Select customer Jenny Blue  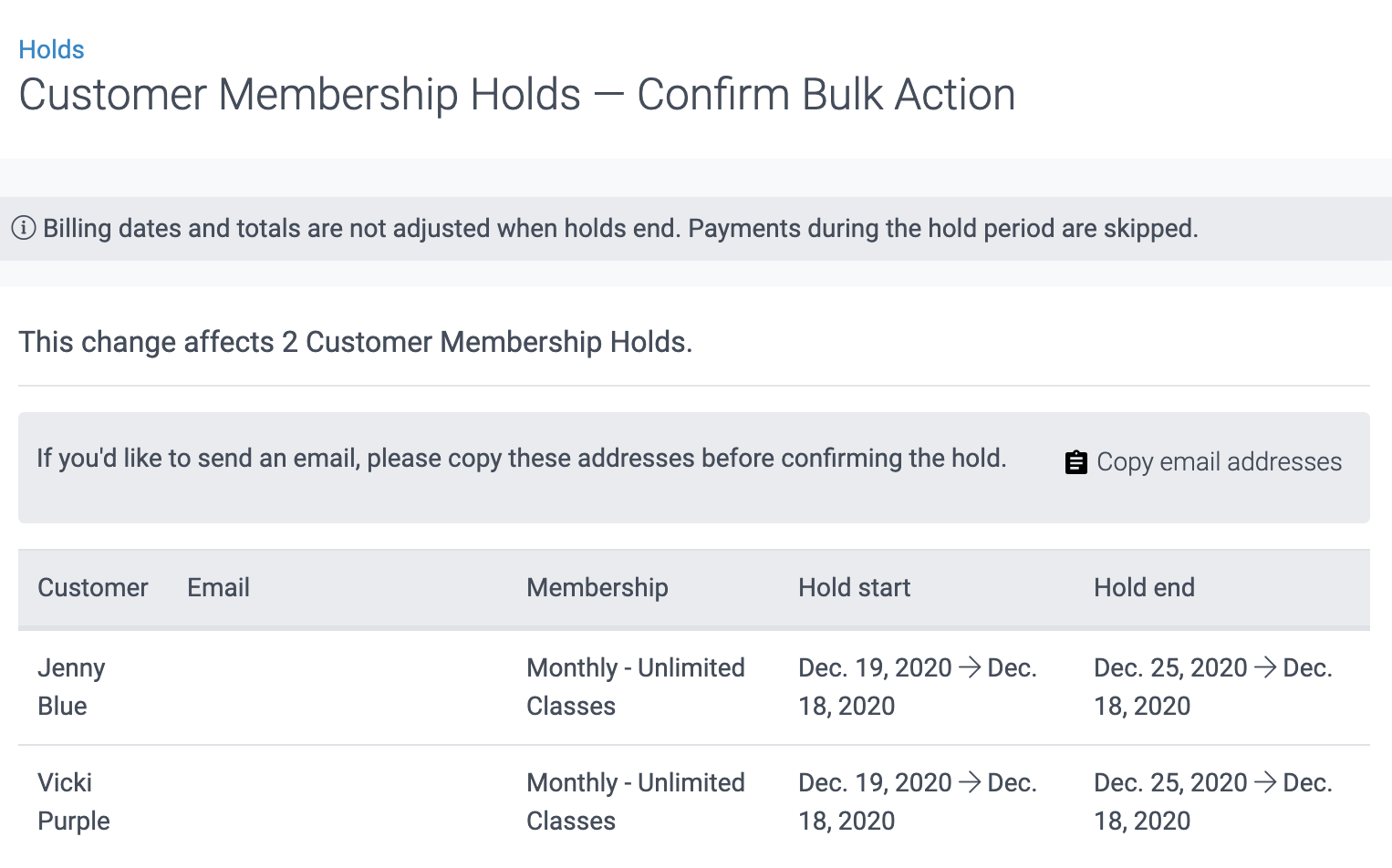(71, 687)
